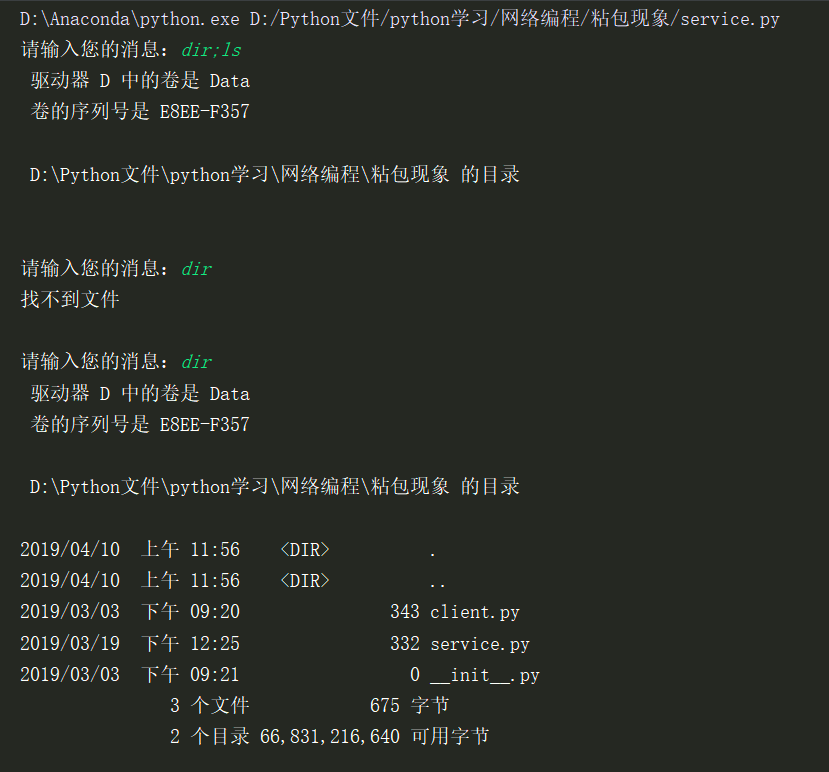Click the last green 'dir' input text
Screen dimensions: 829x772
tap(196, 361)
